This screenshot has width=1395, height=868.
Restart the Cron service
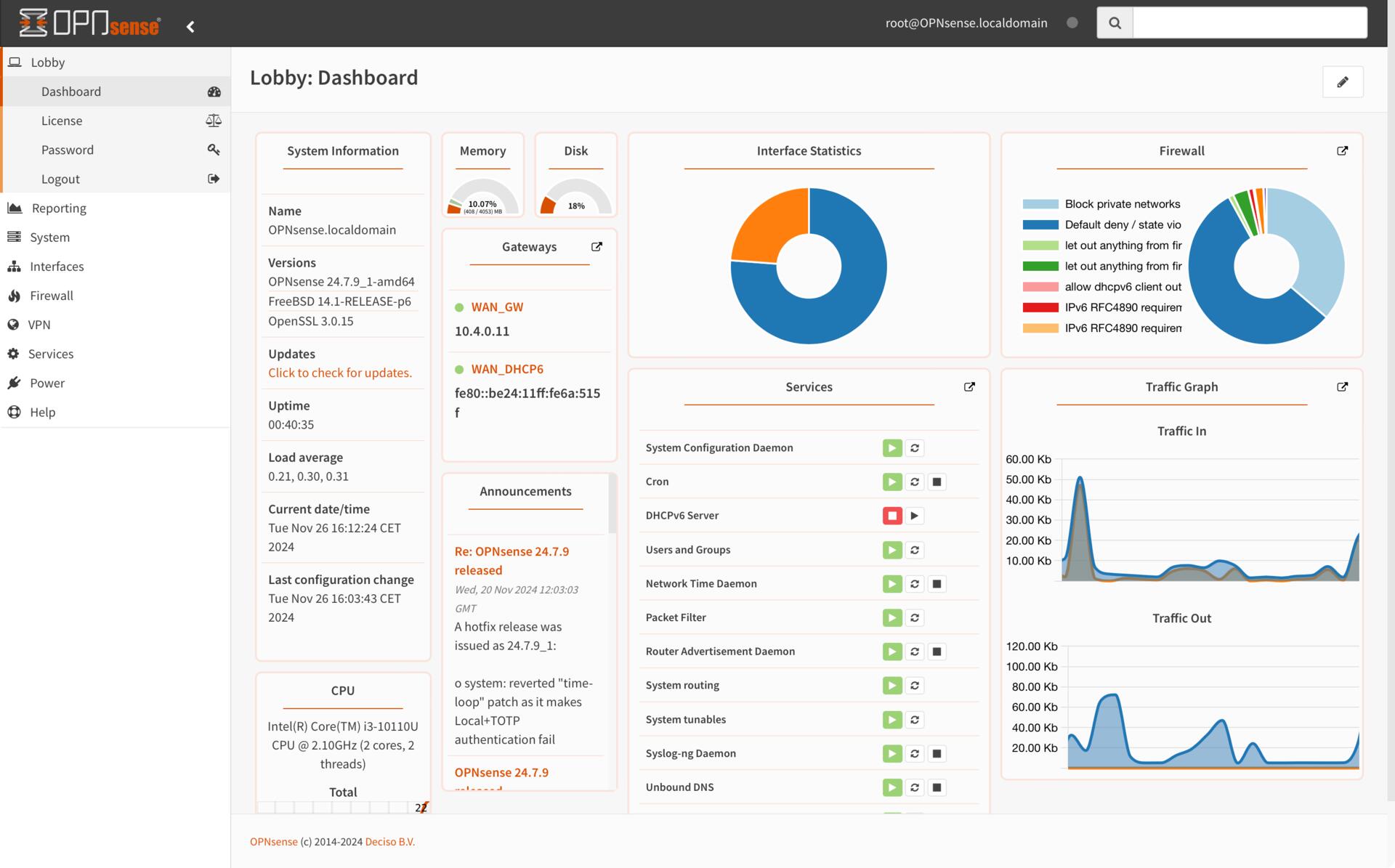[x=915, y=482]
